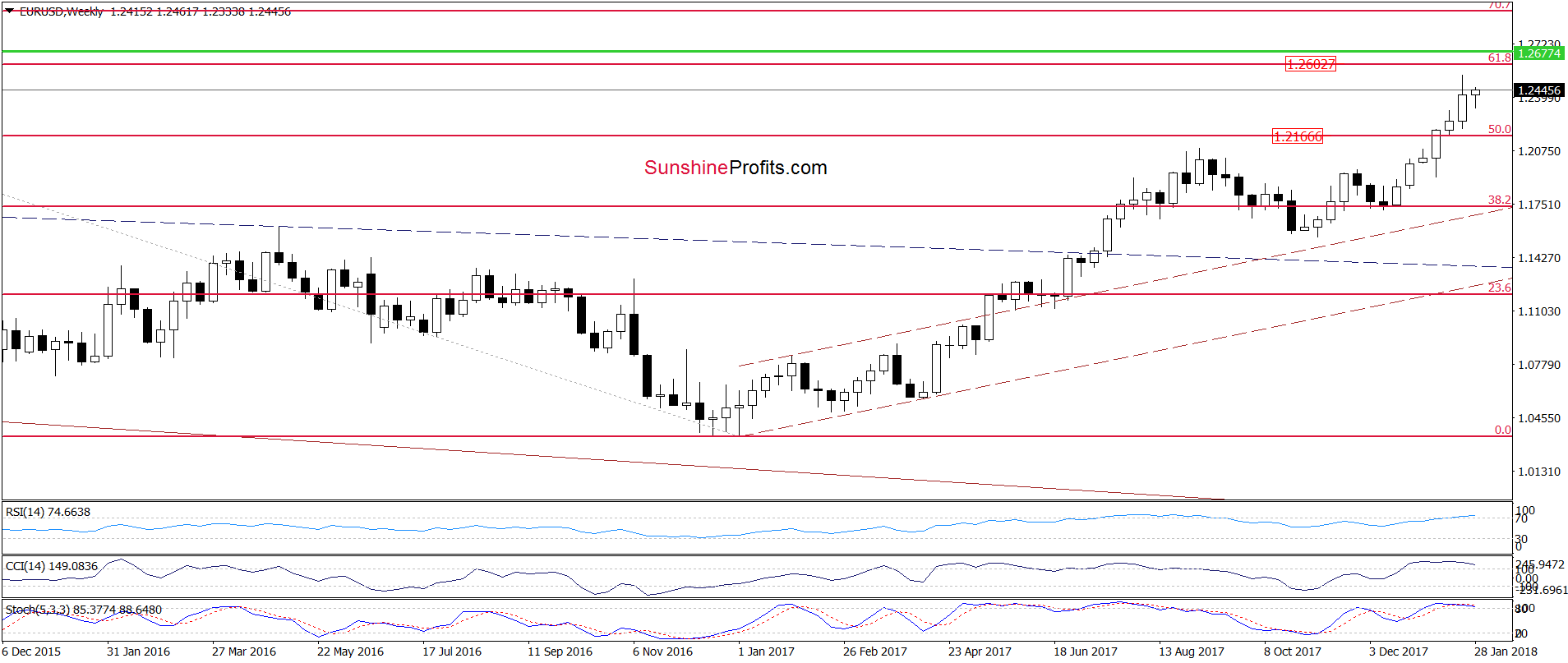Click the 61.8 Fibonacci level label
The image size is (1568, 663).
tap(1499, 58)
